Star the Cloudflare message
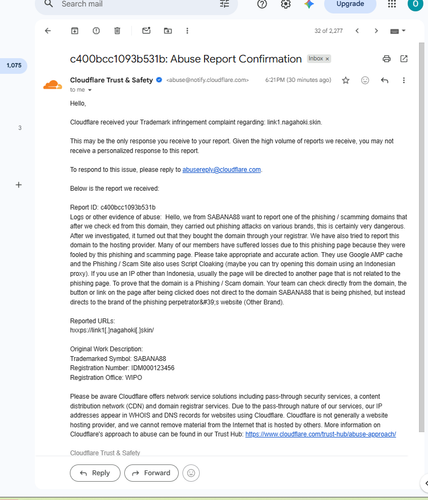This screenshot has height=500, width=428. pos(346,80)
